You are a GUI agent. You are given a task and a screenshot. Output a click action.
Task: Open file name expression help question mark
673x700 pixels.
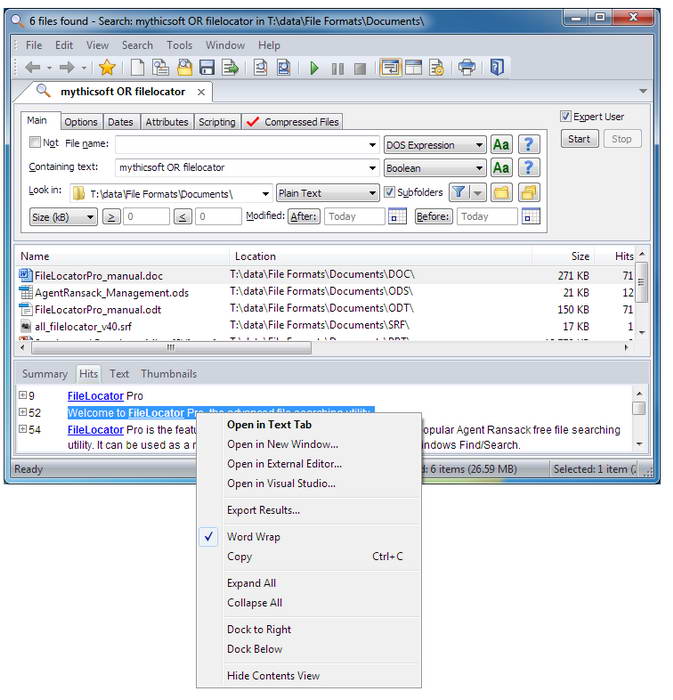529,145
